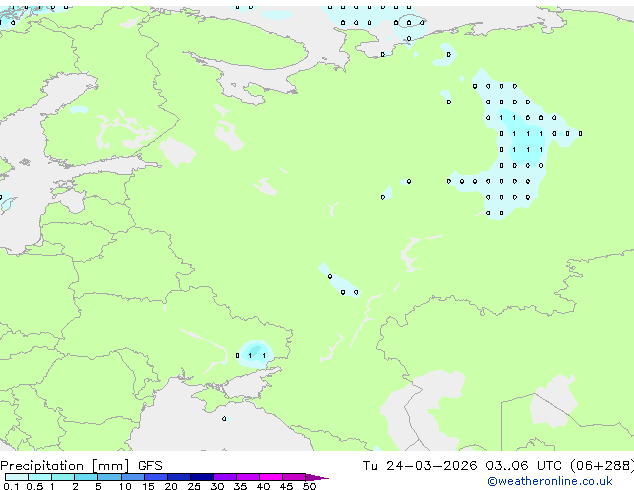Pick the 15–20 mm legend color swatch
The width and height of the screenshot is (634, 490).
tap(156, 477)
